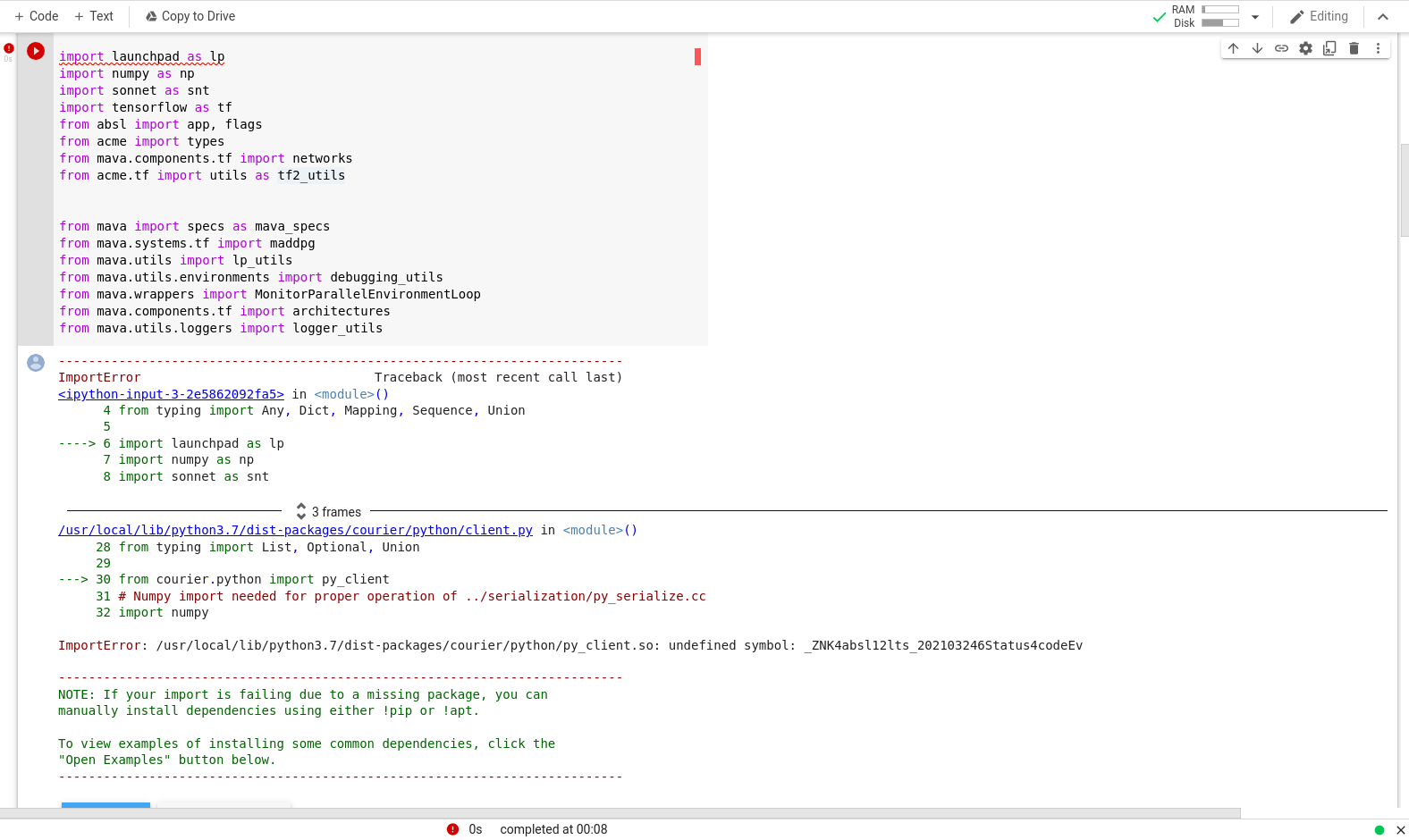This screenshot has width=1409, height=840.
Task: Click the 'from mava.systems.tf import maddpg' line
Action: click(187, 243)
